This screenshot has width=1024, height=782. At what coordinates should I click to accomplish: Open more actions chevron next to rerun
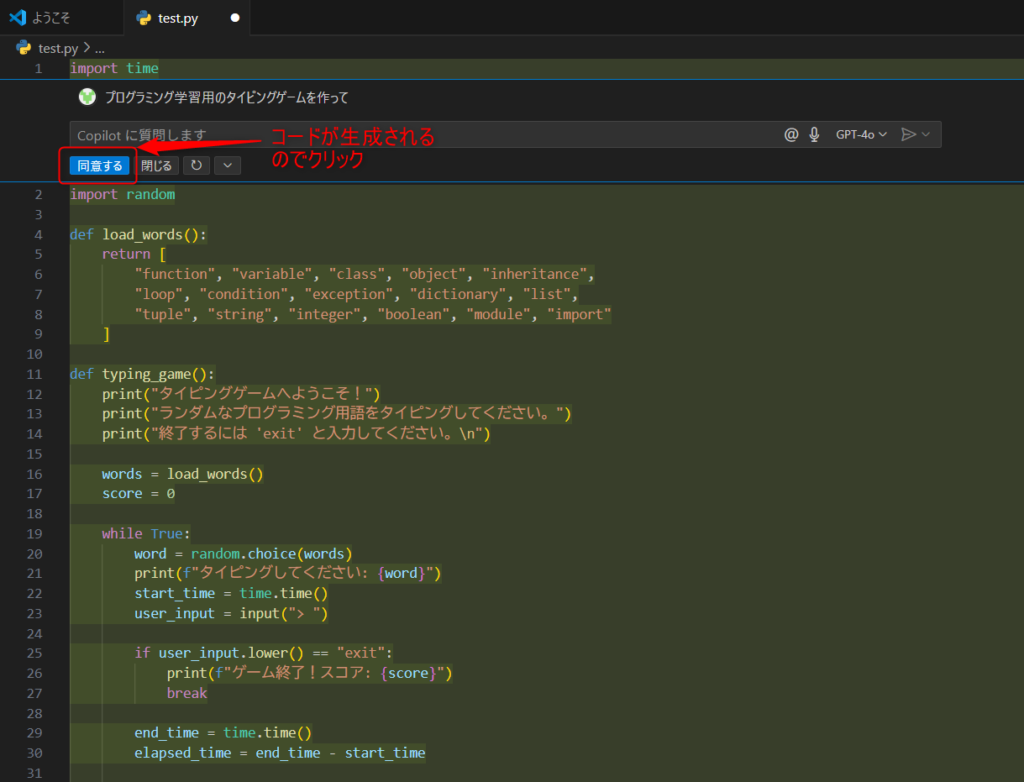227,166
